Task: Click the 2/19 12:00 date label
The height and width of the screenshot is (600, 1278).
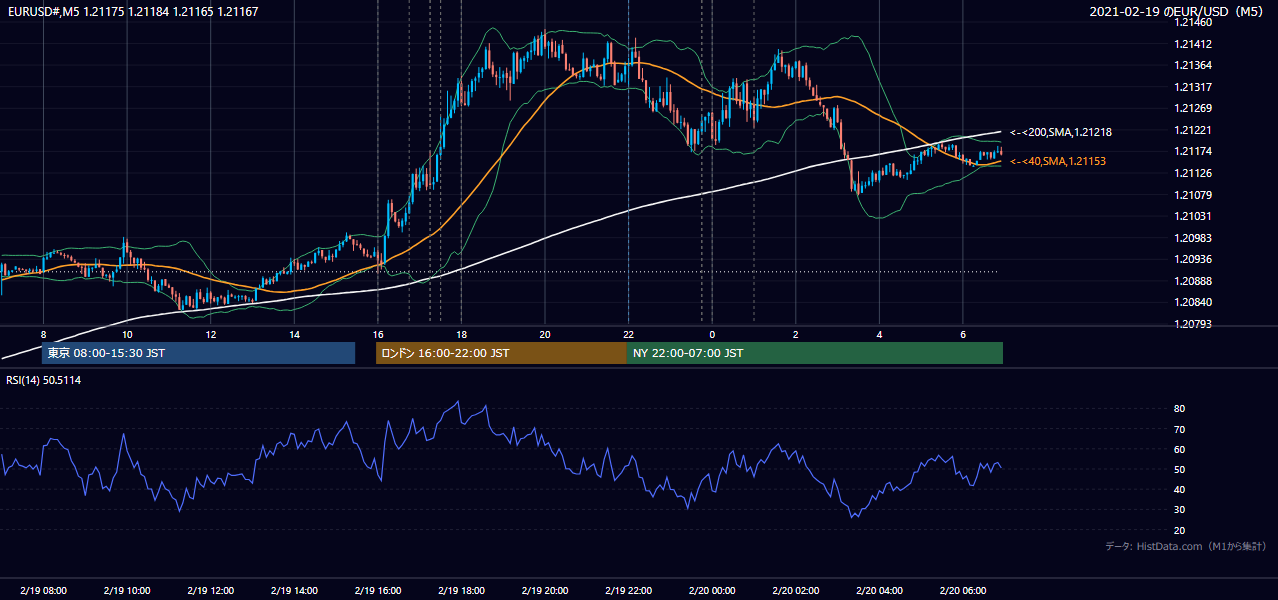Action: click(210, 591)
